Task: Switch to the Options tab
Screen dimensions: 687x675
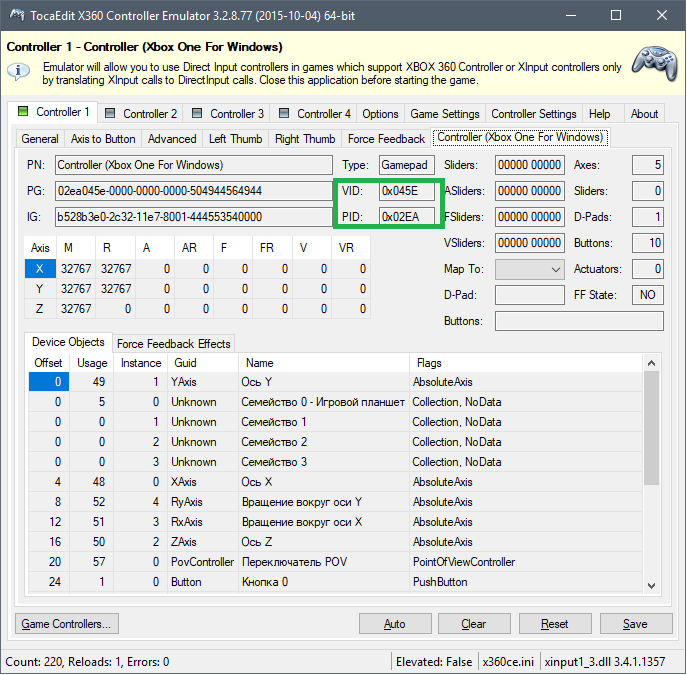Action: [x=380, y=114]
